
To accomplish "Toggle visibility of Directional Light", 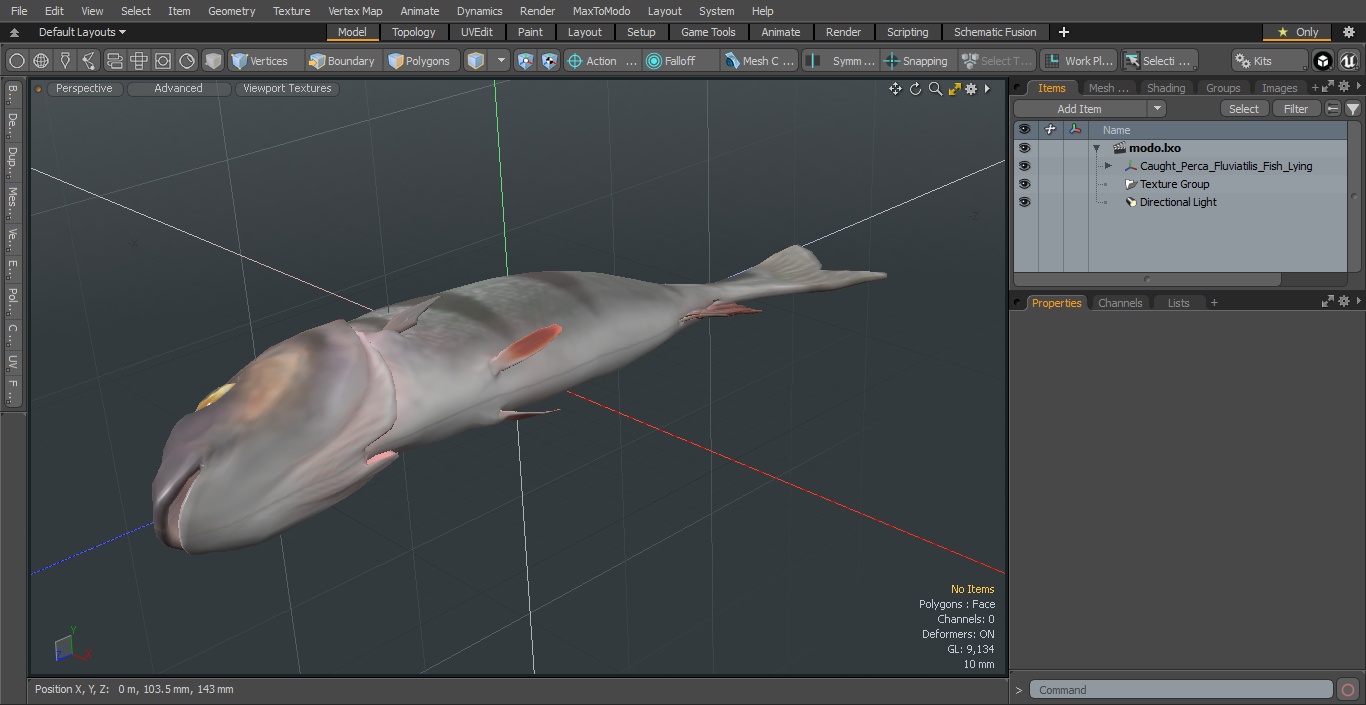I will [x=1024, y=202].
